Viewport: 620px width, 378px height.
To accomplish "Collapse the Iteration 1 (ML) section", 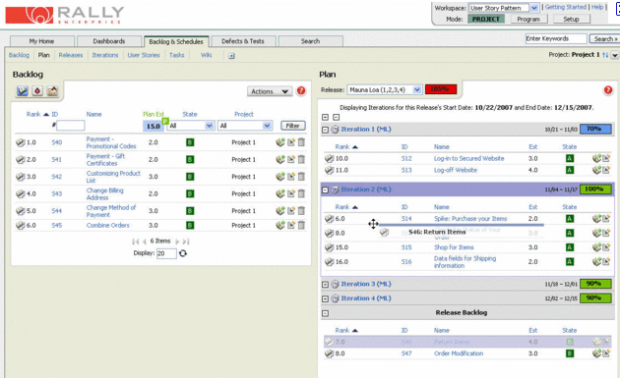I will [325, 130].
